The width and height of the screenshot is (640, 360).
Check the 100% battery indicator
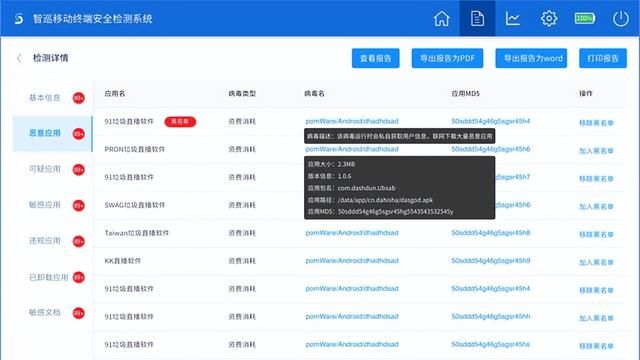coord(585,18)
